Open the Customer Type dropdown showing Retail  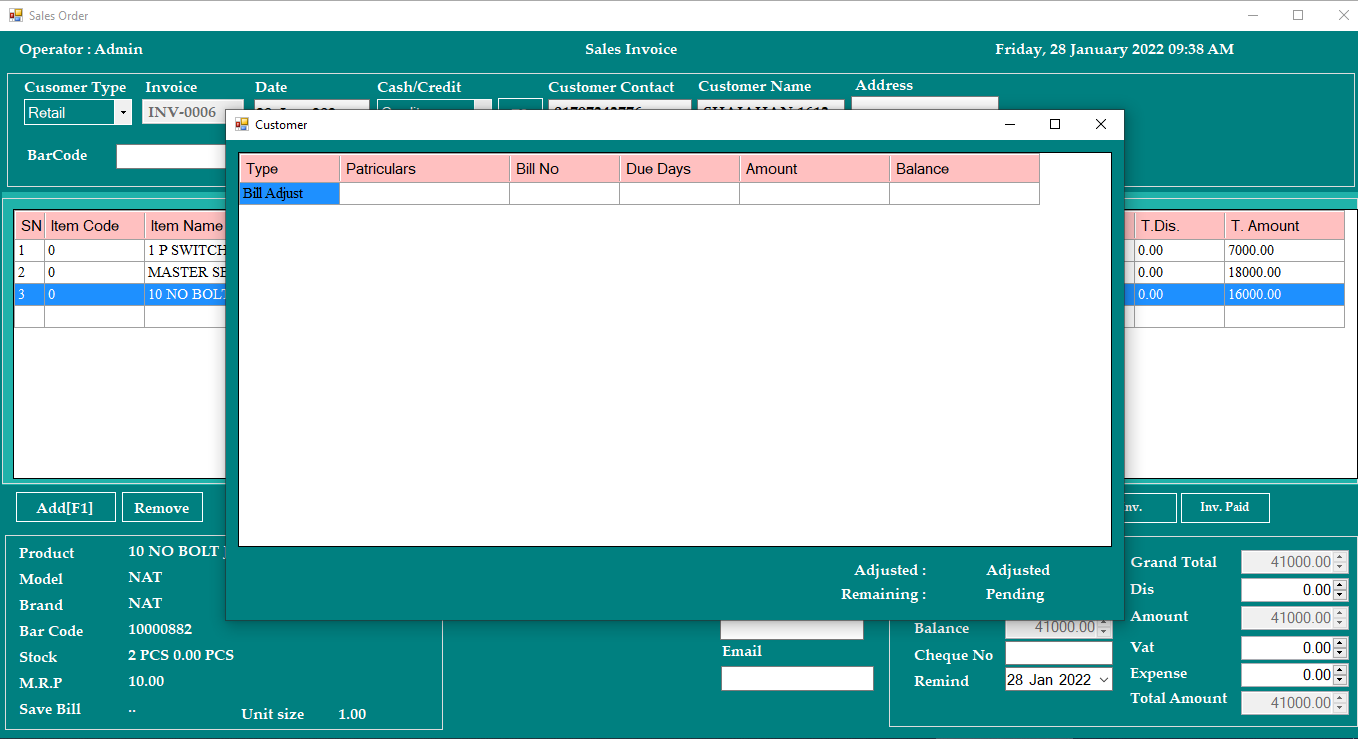[124, 112]
